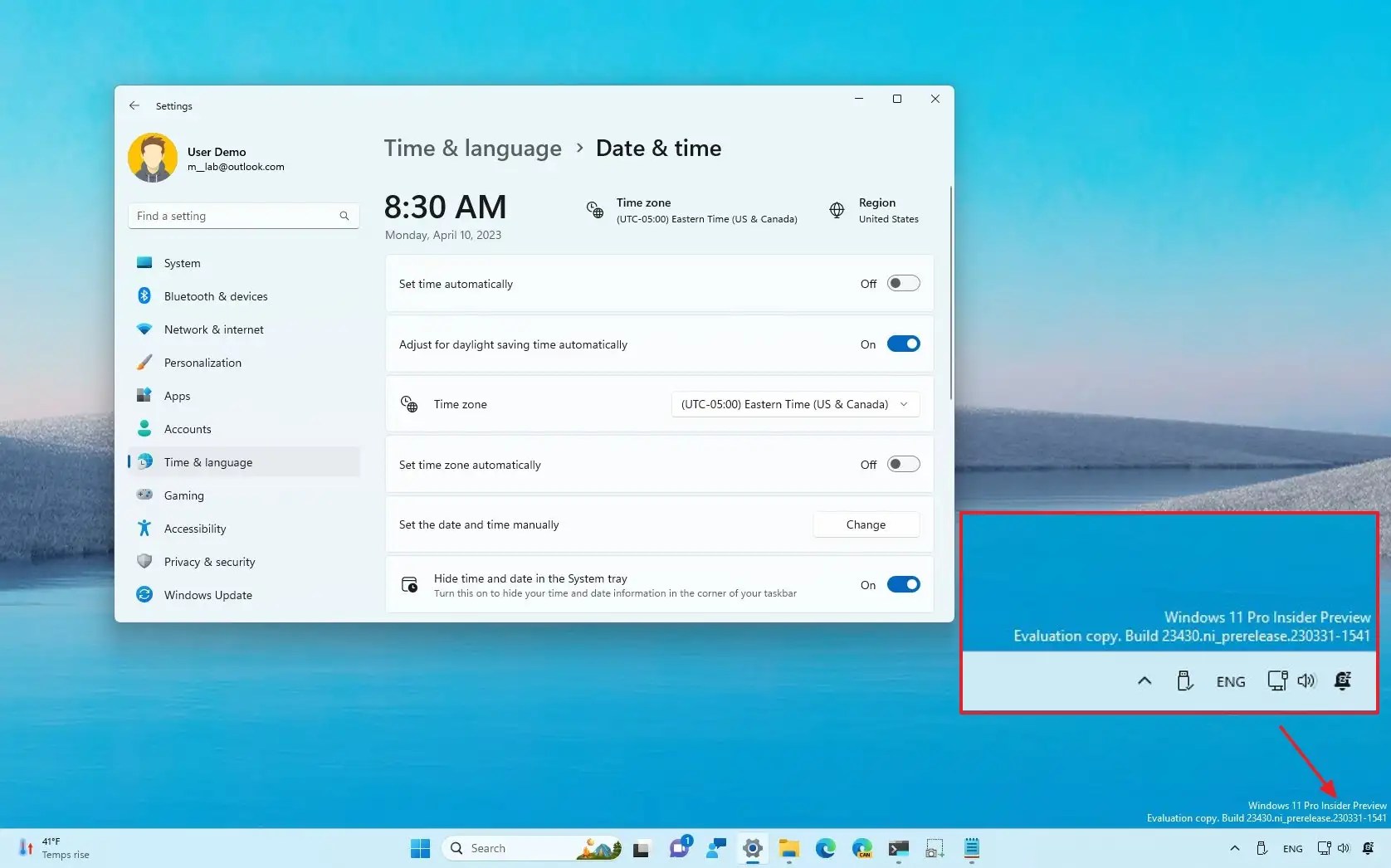This screenshot has width=1391, height=868.
Task: Open the weather widget showing 41°F
Action: pyautogui.click(x=51, y=848)
